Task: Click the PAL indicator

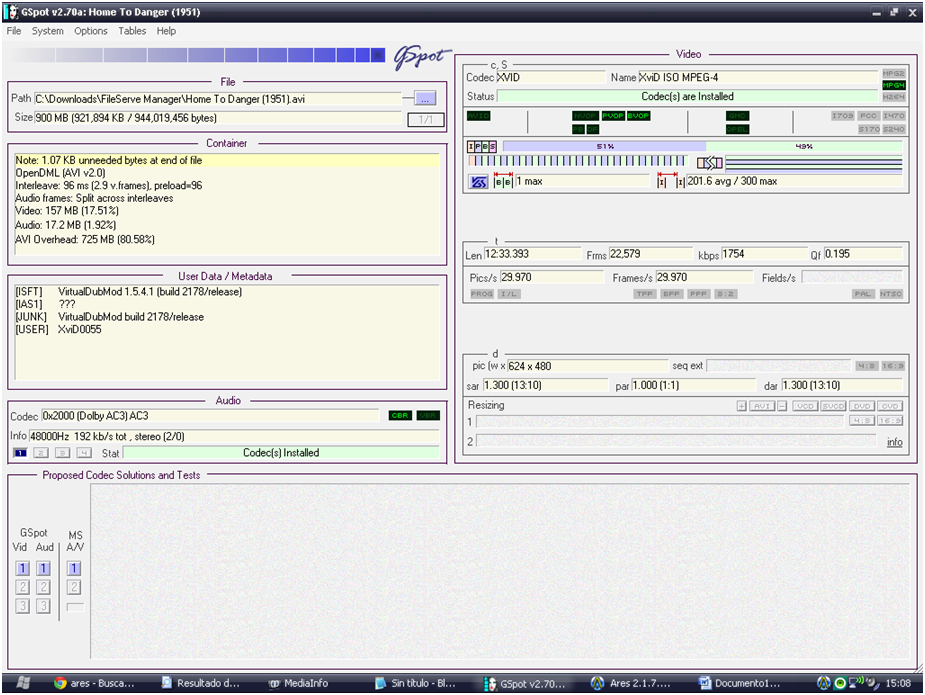Action: [x=863, y=294]
